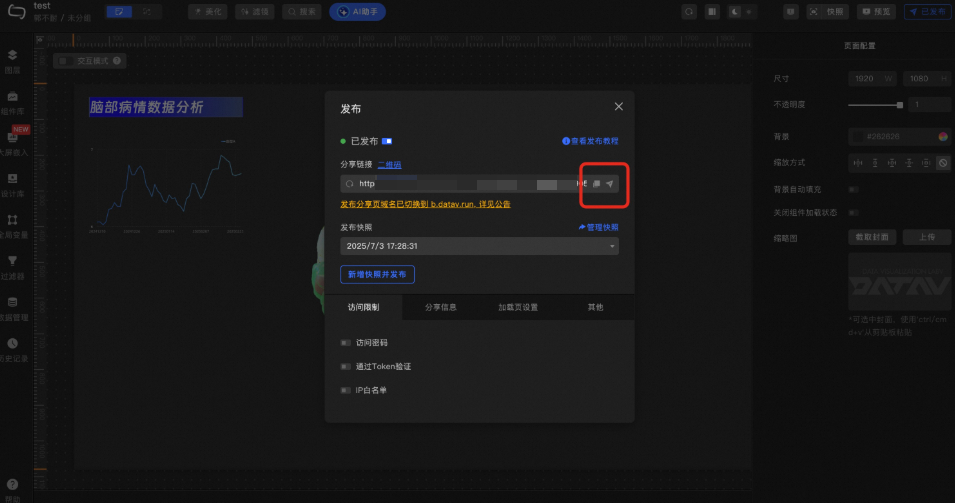Click the 已发布 button in top toolbar
Image resolution: width=955 pixels, height=503 pixels.
[928, 12]
